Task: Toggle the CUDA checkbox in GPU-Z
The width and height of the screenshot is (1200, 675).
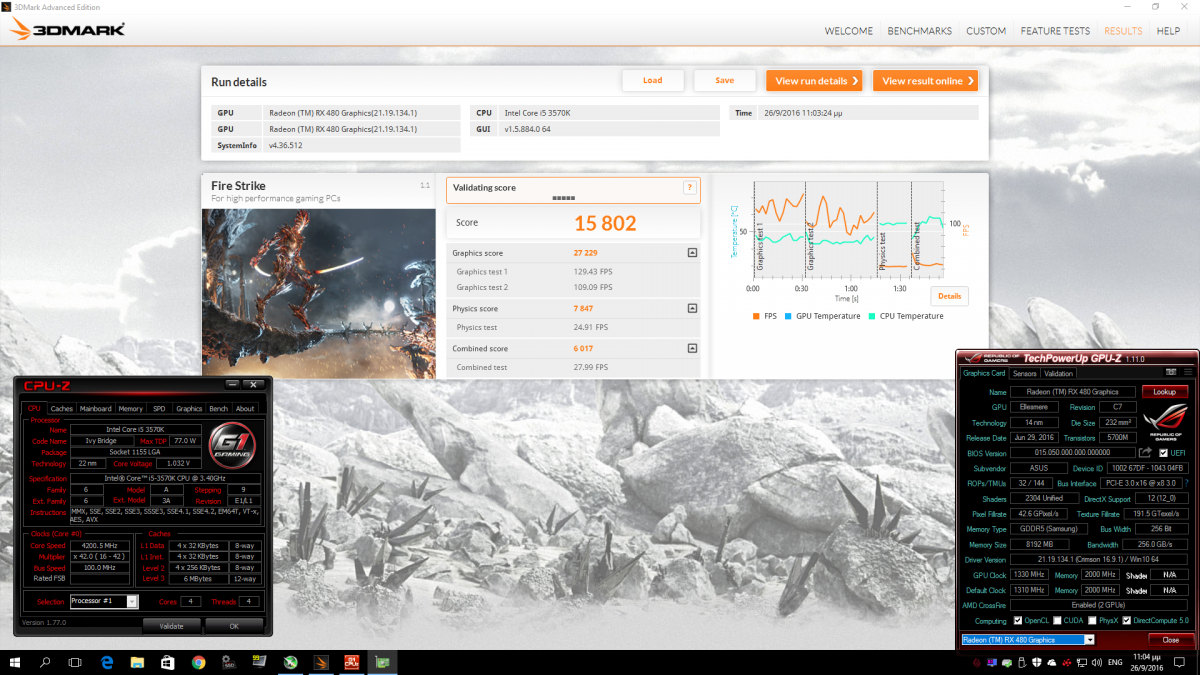Action: click(x=1059, y=620)
